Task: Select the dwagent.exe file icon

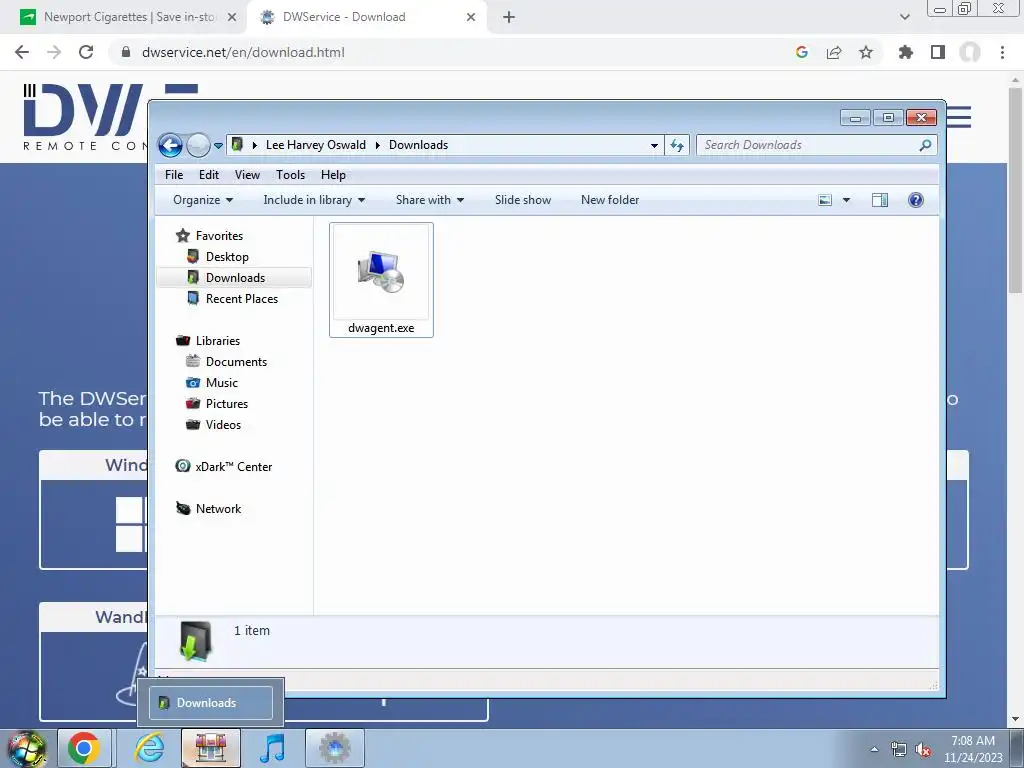Action: coord(381,272)
